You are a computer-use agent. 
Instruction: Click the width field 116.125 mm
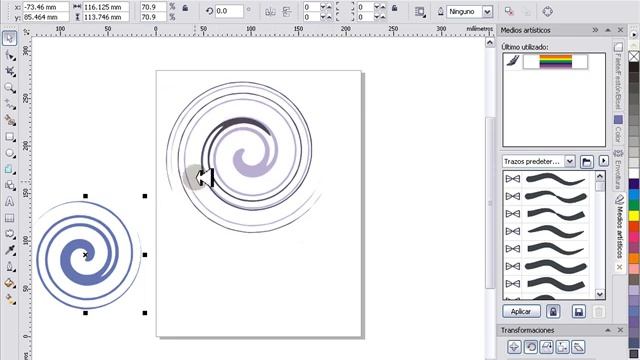(106, 7)
